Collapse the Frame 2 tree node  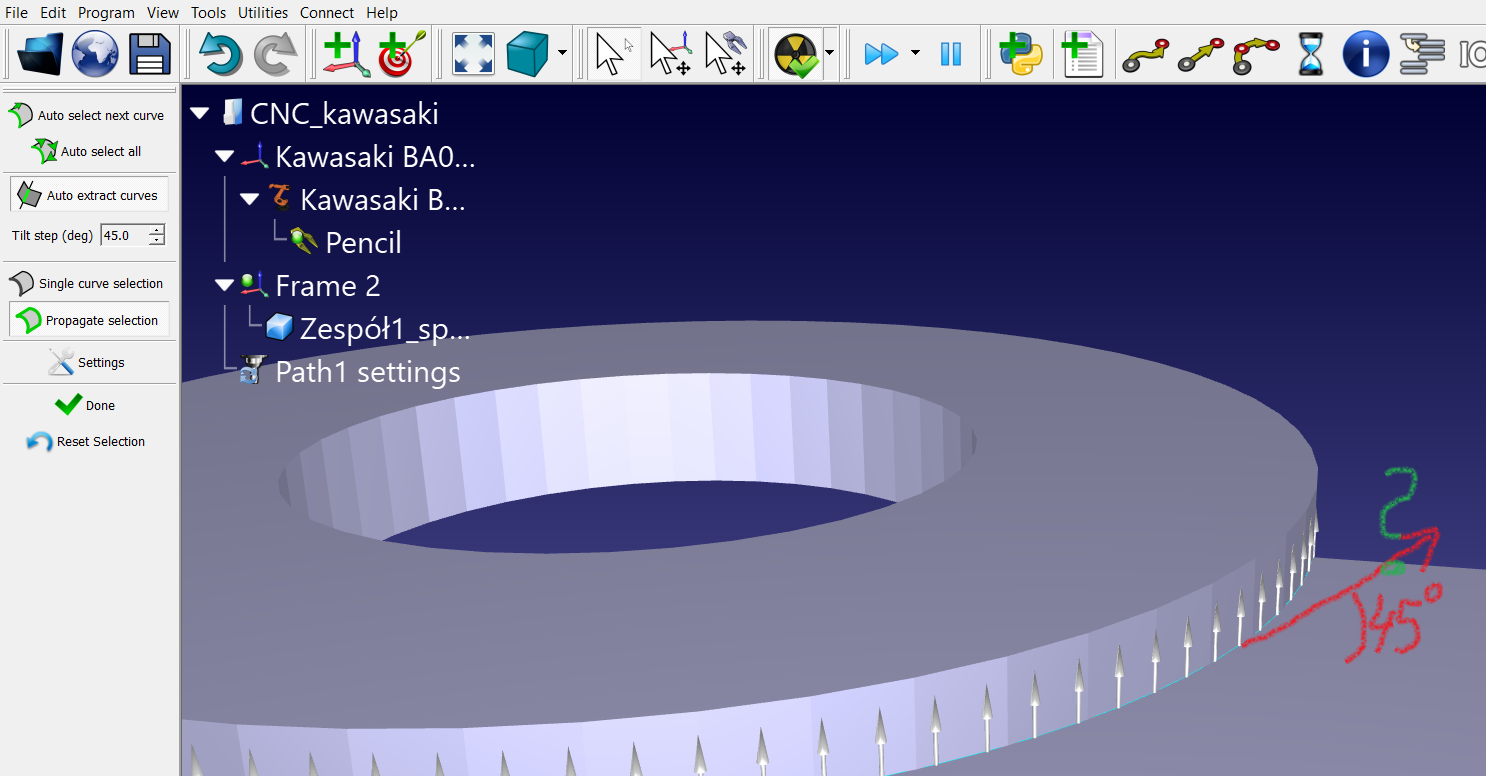pos(224,286)
